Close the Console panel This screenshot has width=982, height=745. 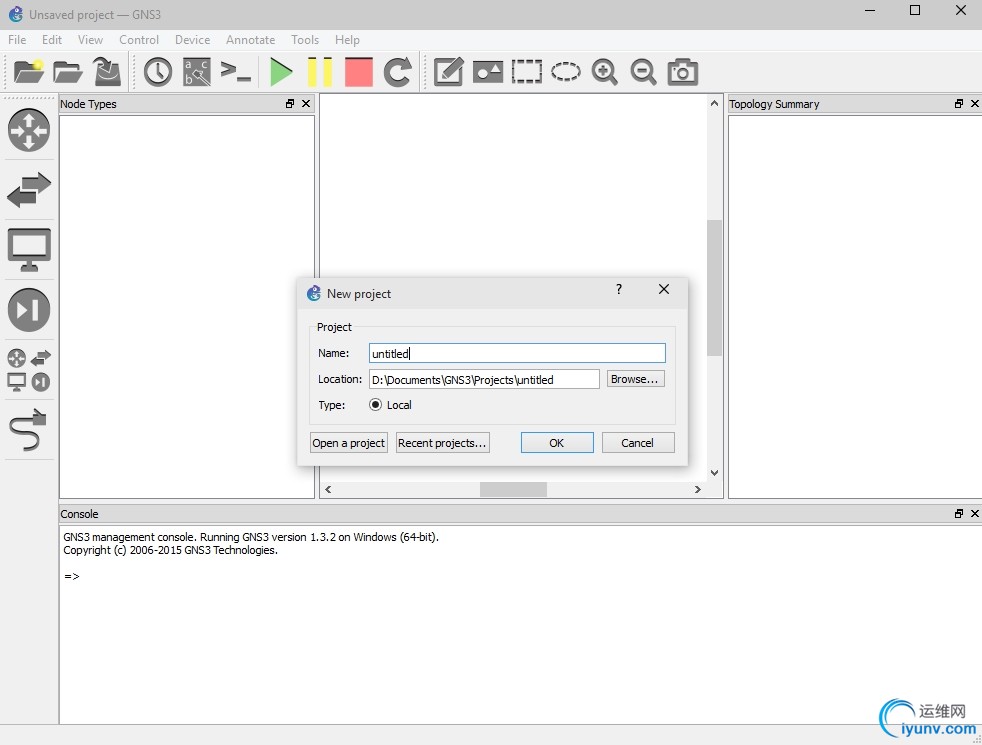pyautogui.click(x=975, y=513)
